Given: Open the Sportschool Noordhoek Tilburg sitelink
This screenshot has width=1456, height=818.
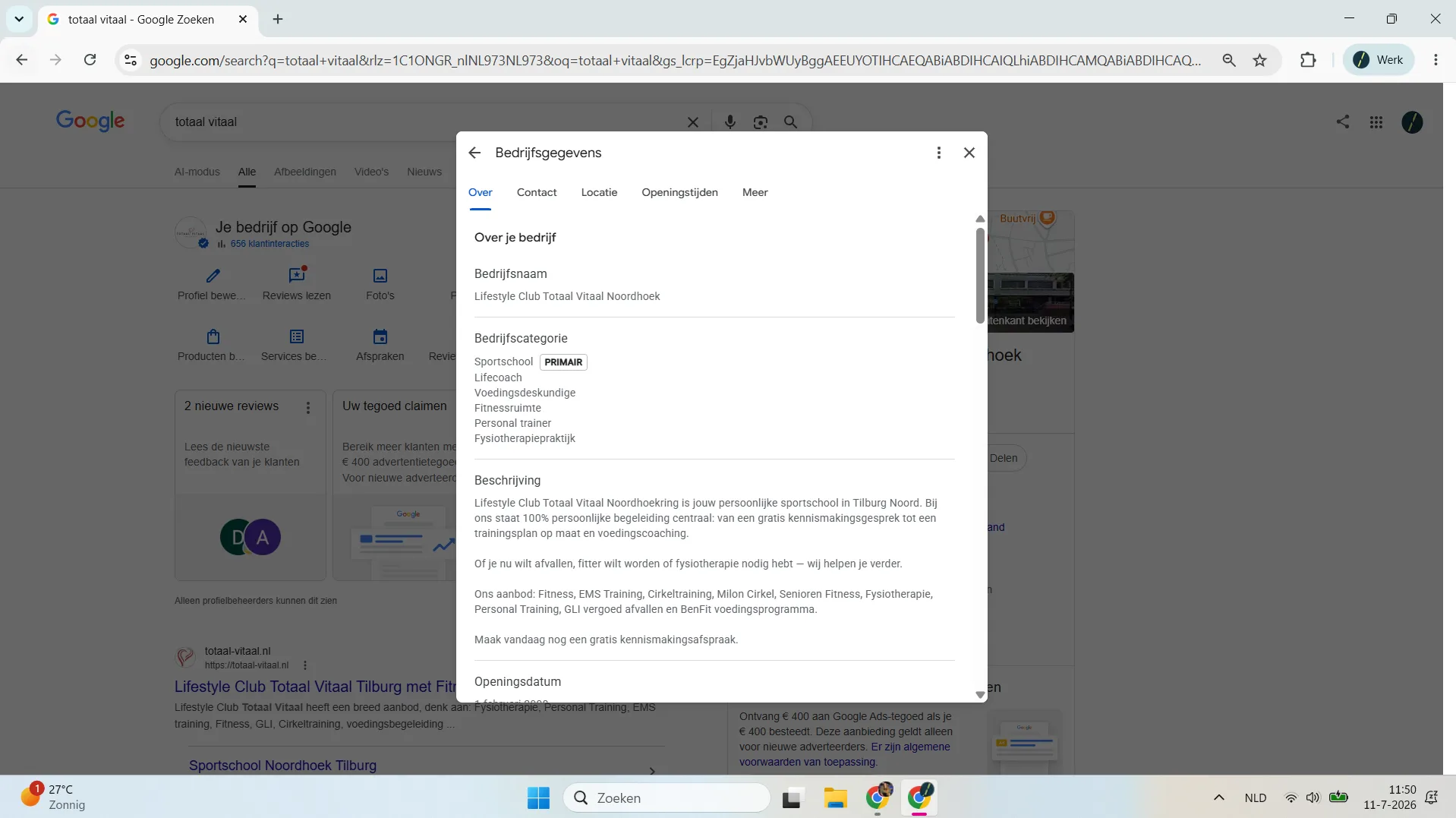Looking at the screenshot, I should [x=282, y=766].
